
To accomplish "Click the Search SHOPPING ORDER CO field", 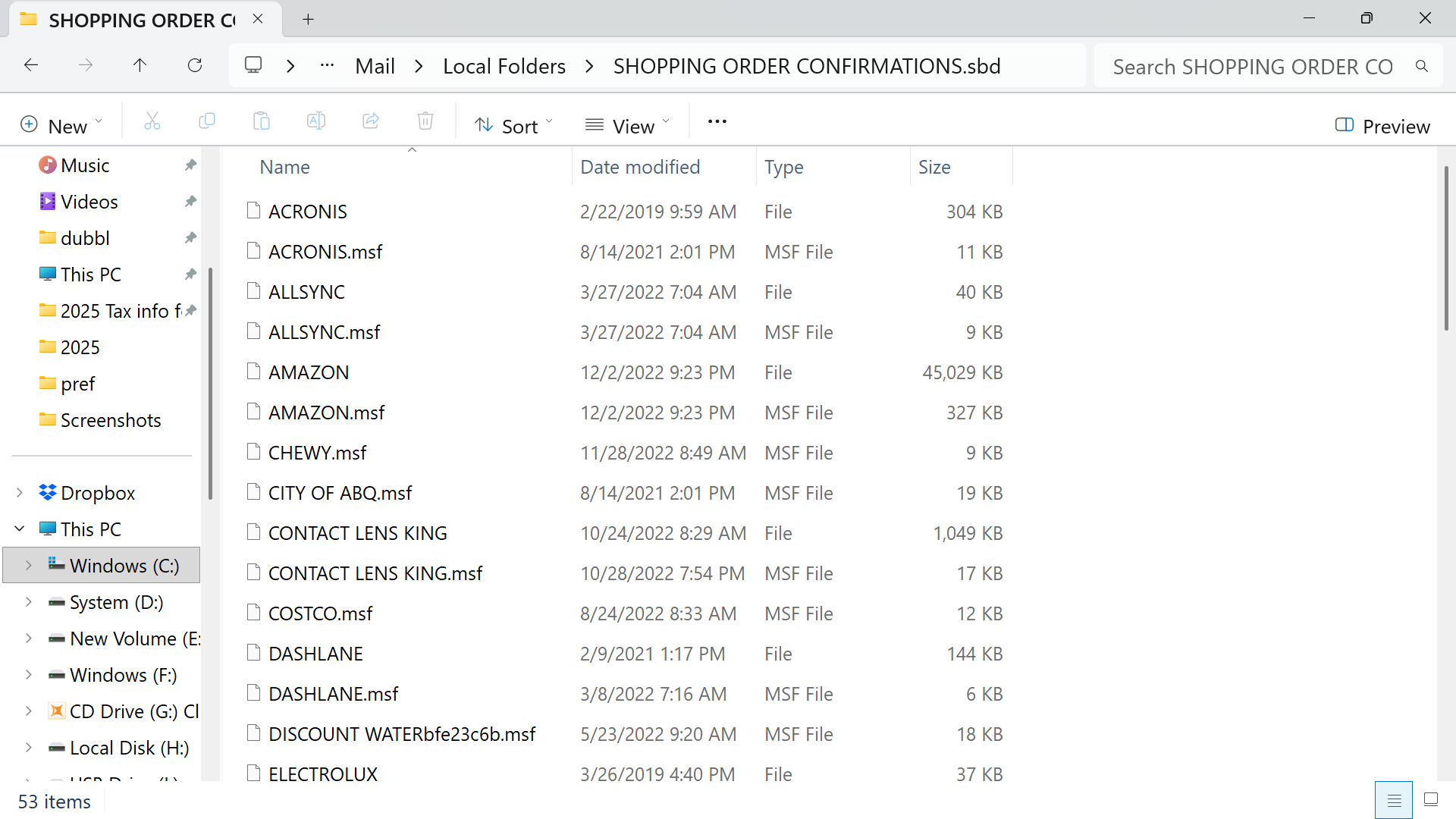I will (1252, 67).
